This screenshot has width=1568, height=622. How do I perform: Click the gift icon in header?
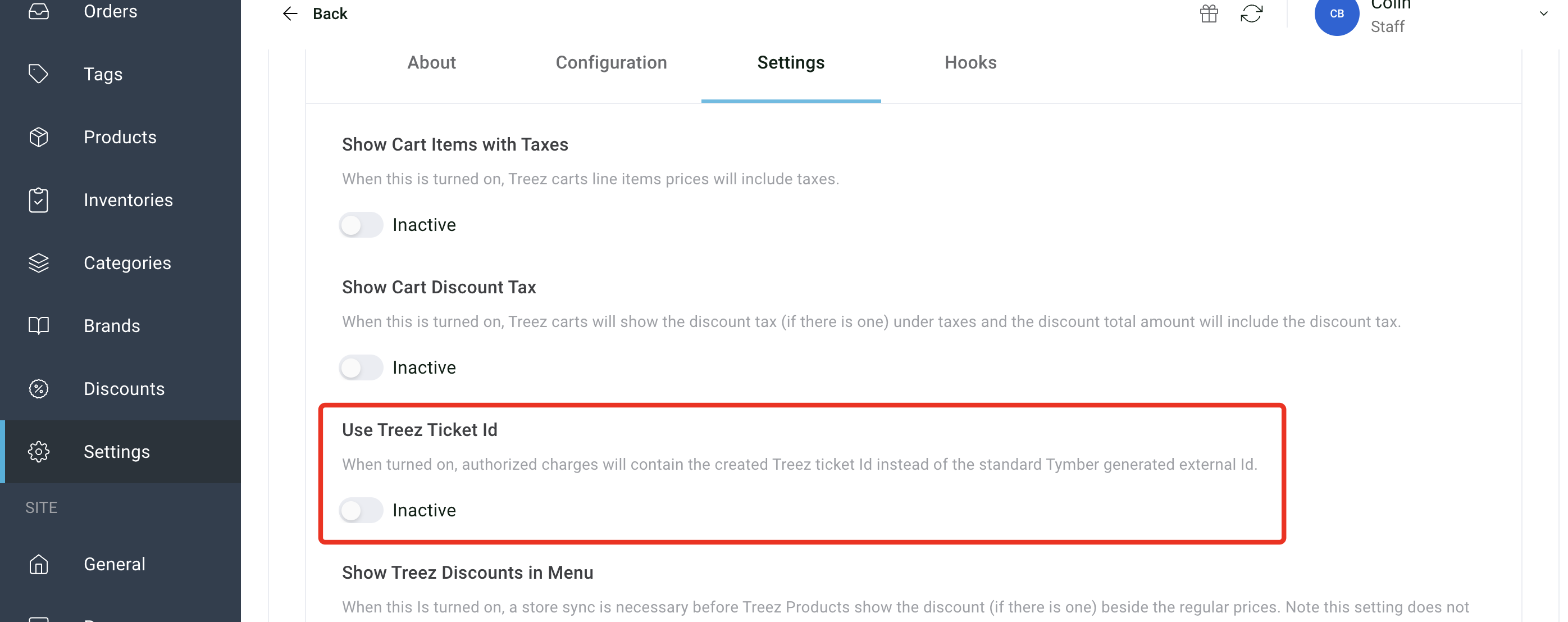[x=1208, y=13]
